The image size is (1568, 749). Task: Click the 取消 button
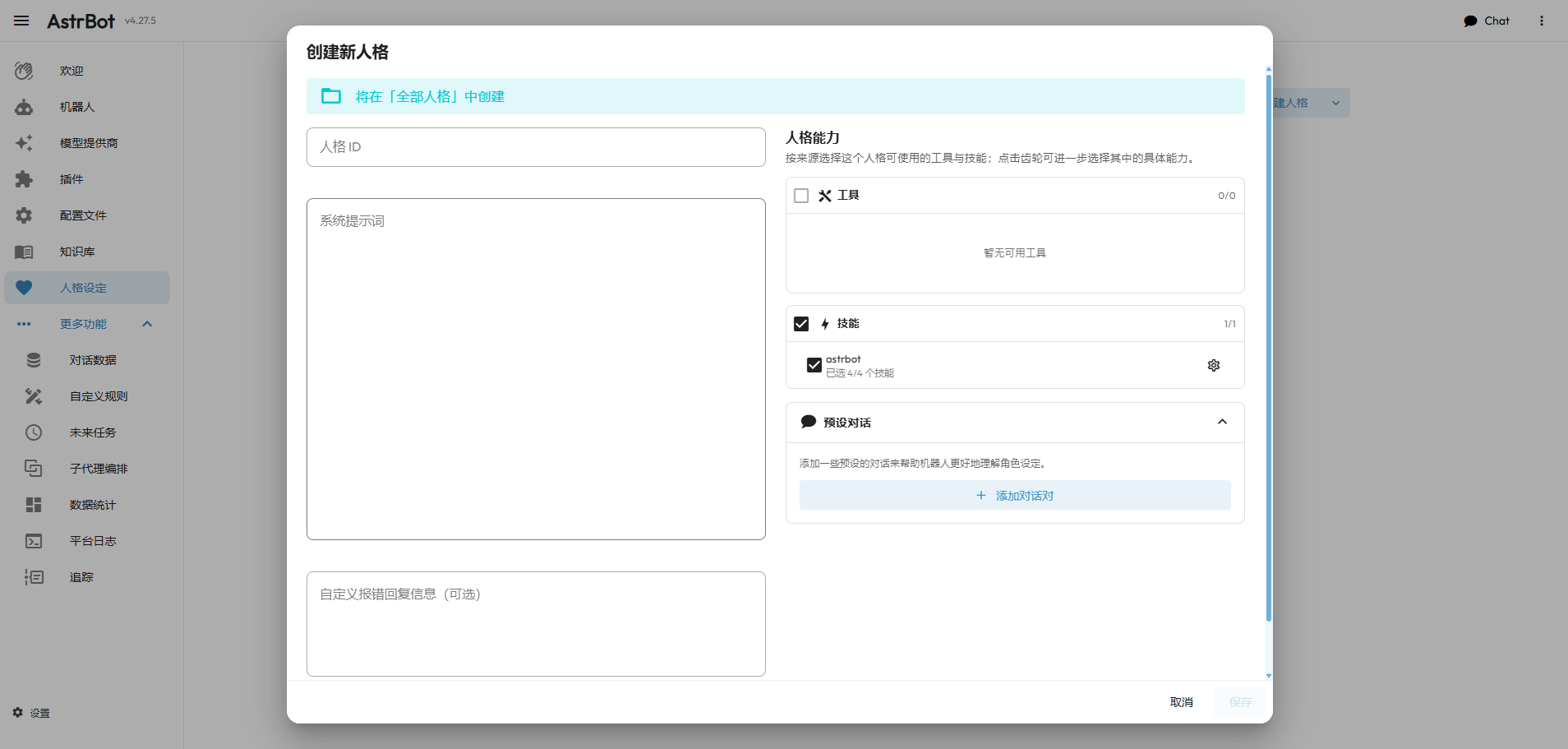click(1181, 702)
